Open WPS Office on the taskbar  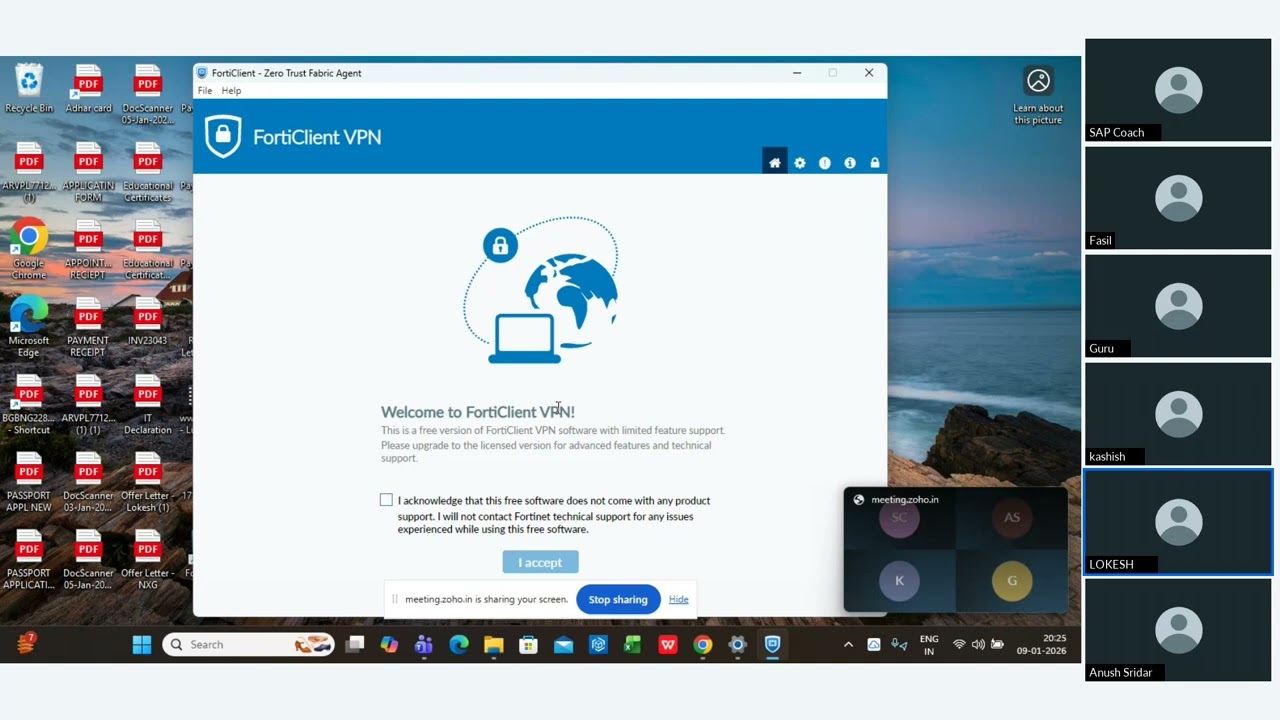668,645
